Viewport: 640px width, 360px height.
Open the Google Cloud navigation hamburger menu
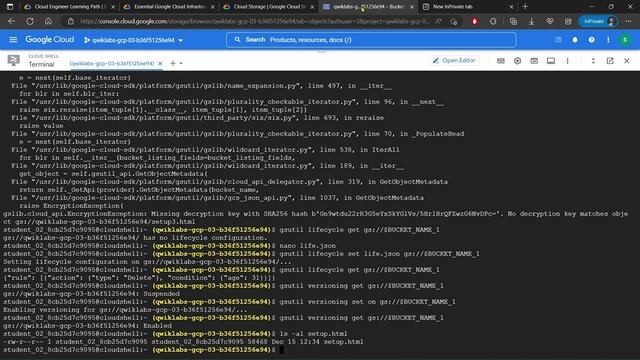(13, 40)
